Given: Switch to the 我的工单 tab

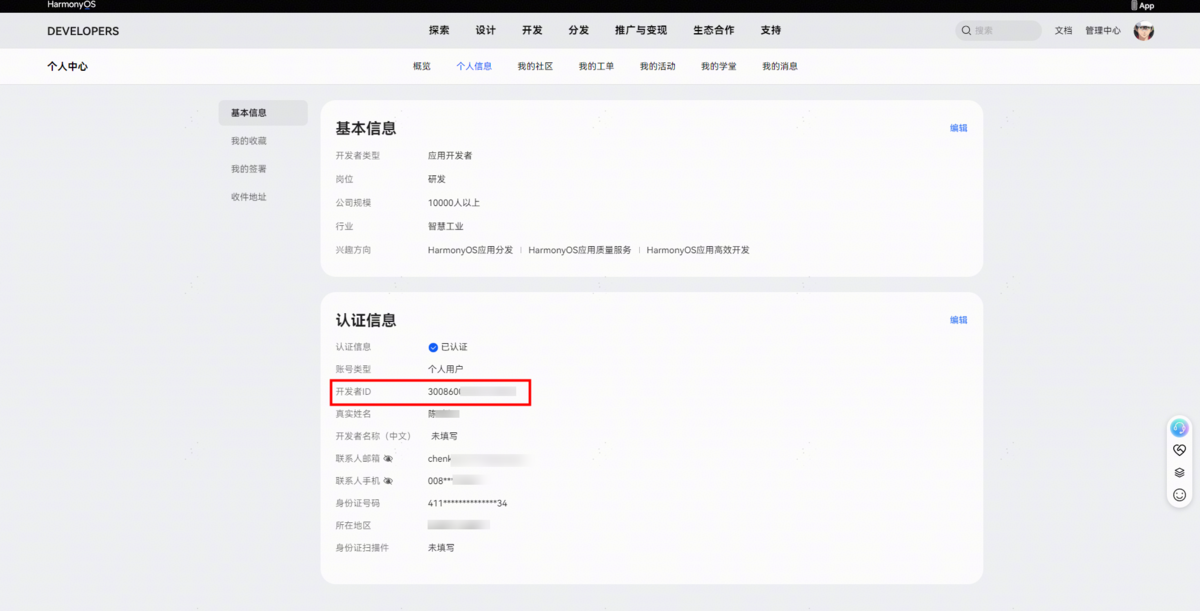Looking at the screenshot, I should point(596,66).
